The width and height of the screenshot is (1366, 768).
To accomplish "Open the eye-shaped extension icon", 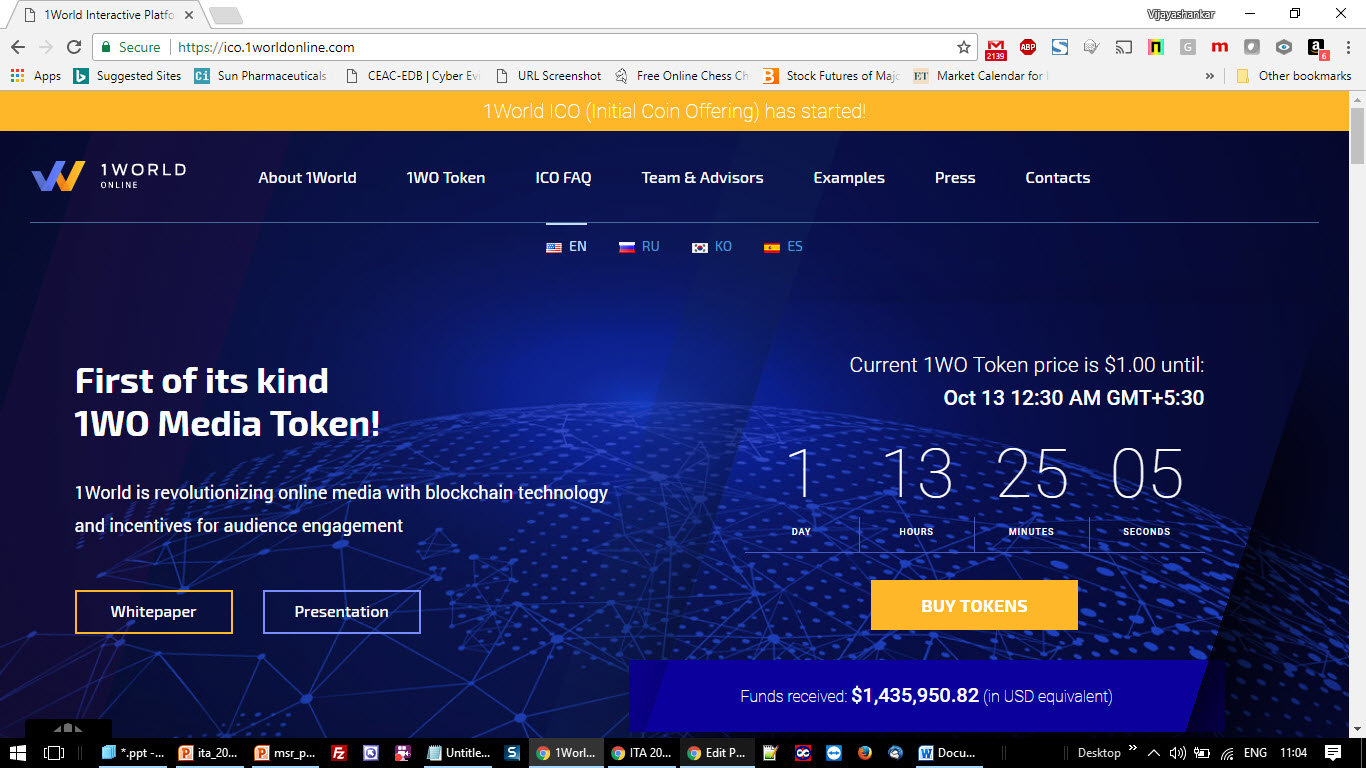I will click(1284, 47).
